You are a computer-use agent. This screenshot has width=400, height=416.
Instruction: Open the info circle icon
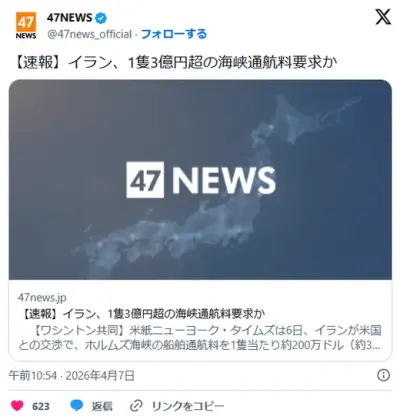383,375
